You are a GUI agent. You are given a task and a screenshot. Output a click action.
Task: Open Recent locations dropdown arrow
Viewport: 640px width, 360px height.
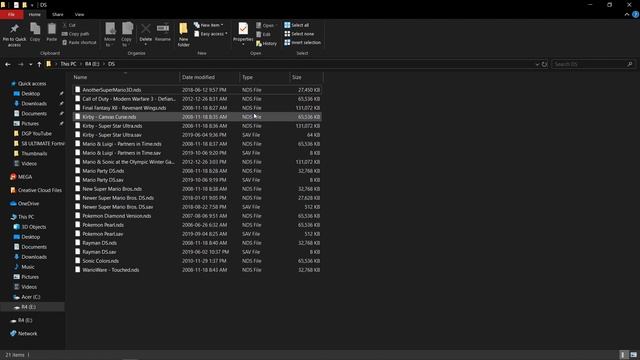31,64
